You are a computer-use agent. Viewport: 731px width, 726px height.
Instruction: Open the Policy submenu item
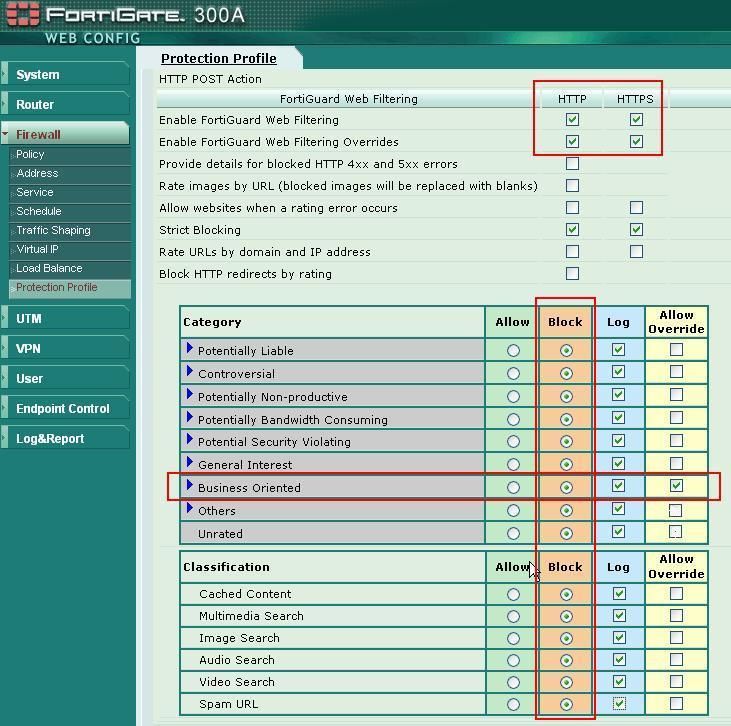click(70, 154)
